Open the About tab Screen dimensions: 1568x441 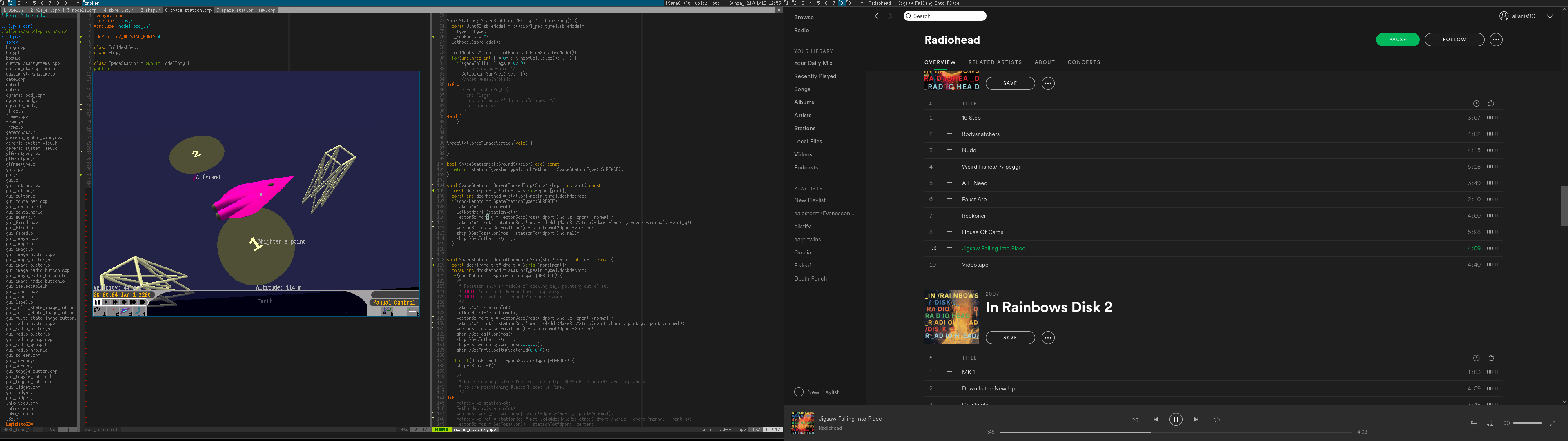(1045, 63)
